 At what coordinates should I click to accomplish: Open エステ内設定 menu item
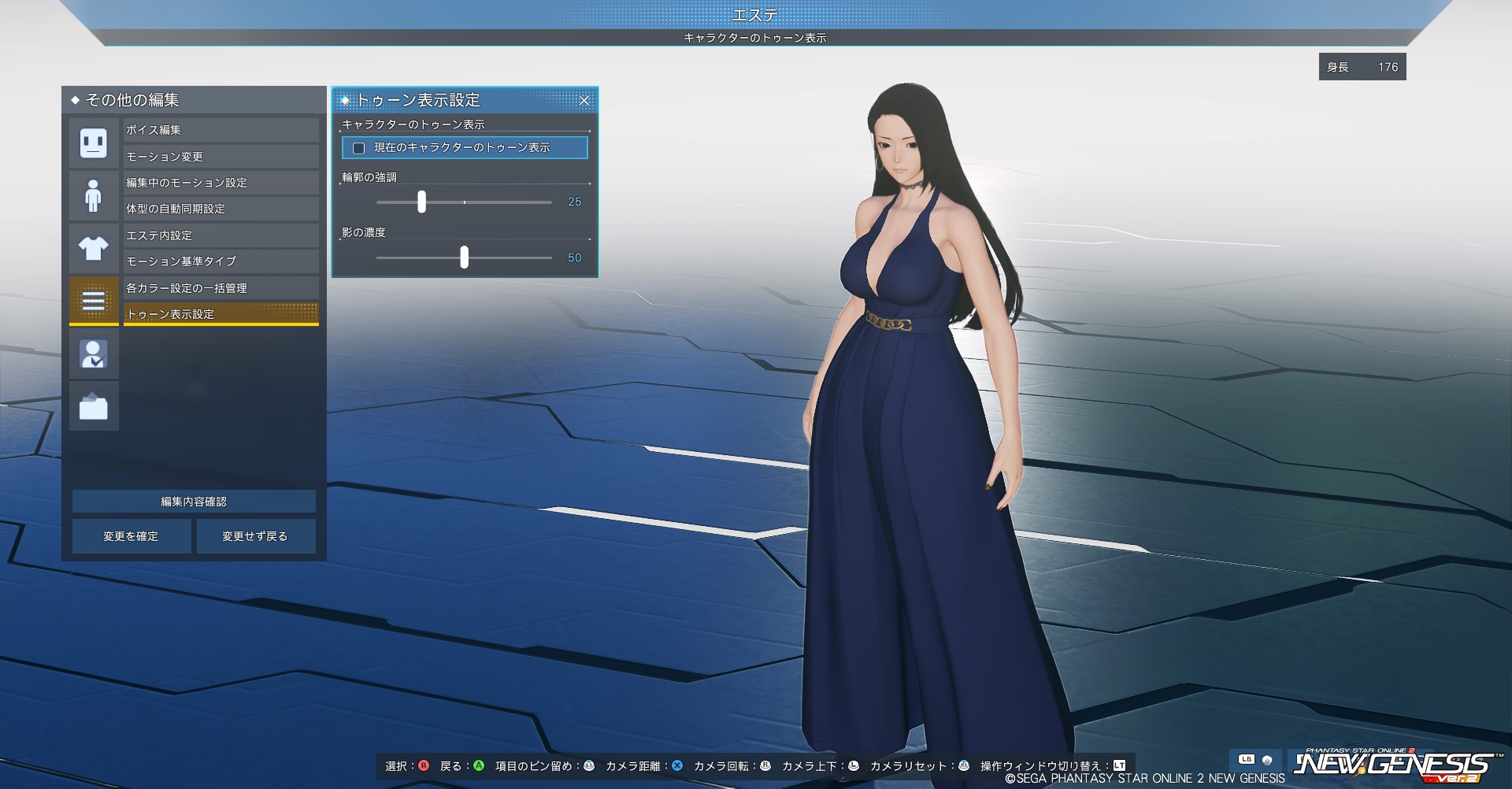(220, 235)
